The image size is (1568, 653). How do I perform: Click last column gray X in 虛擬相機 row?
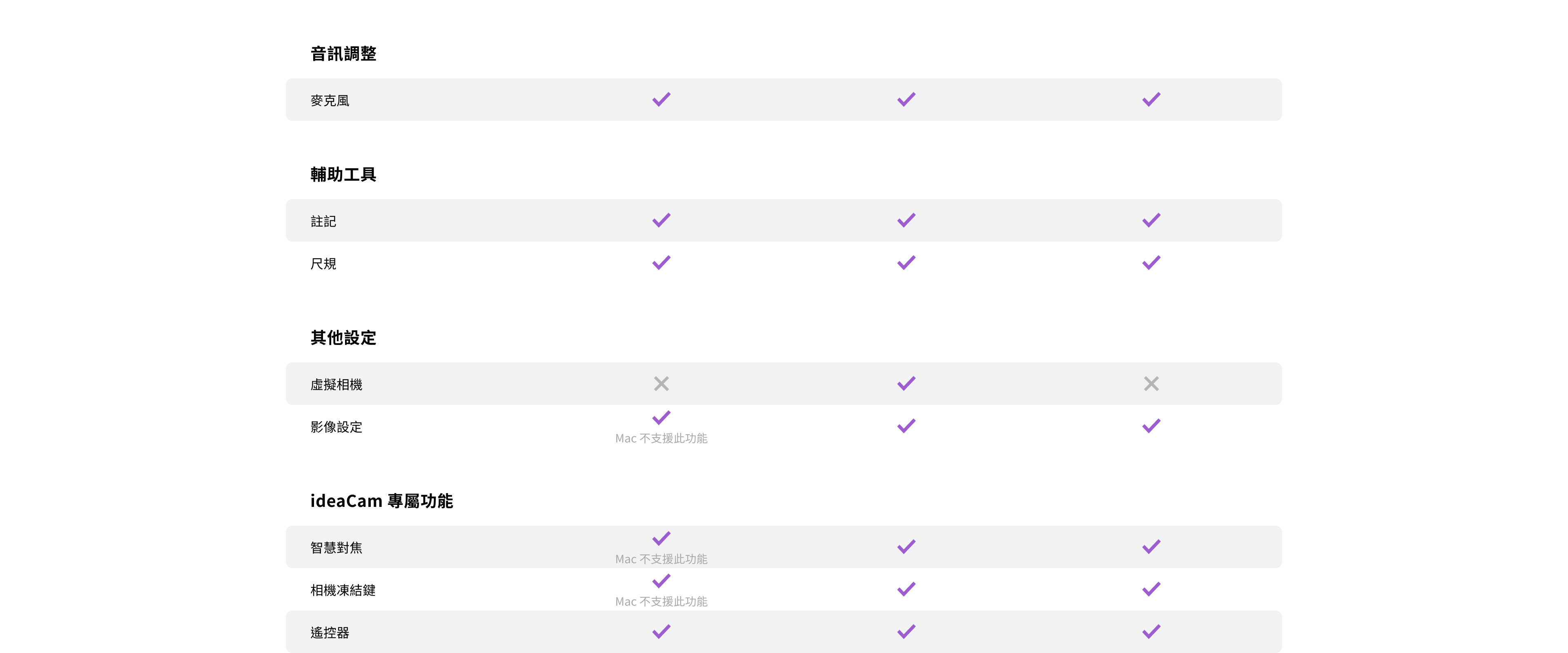pos(1151,383)
